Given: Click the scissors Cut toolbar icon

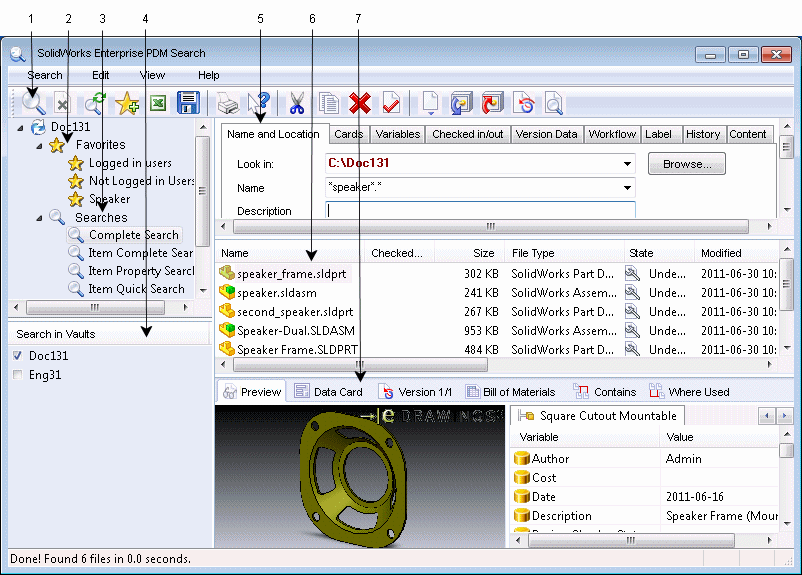Looking at the screenshot, I should [297, 102].
